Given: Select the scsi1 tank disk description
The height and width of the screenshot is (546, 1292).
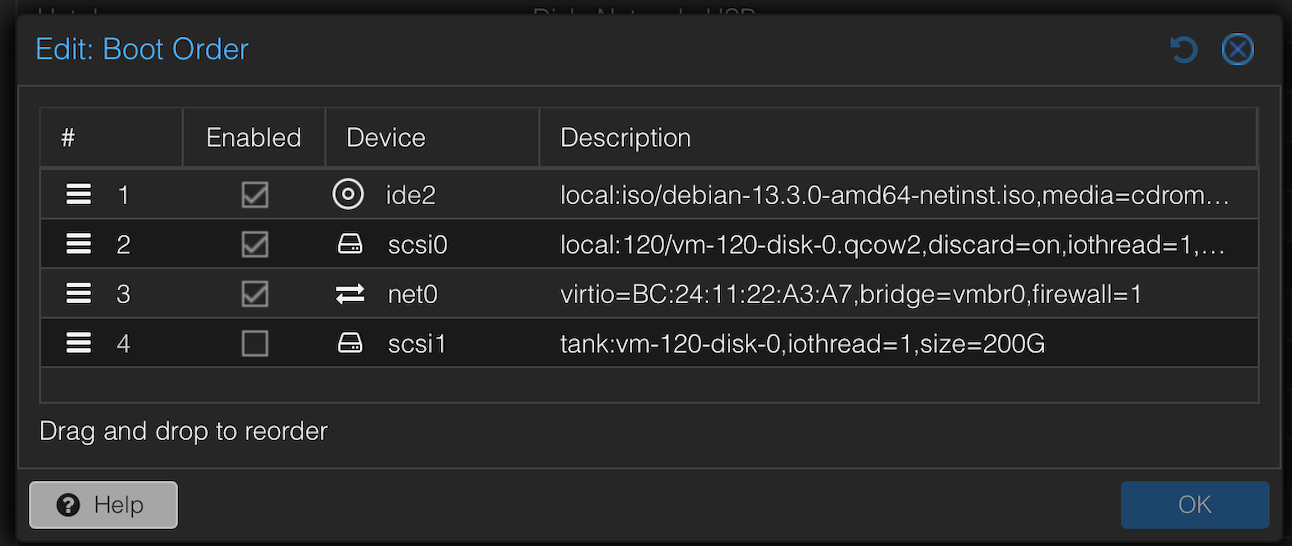Looking at the screenshot, I should [x=802, y=344].
